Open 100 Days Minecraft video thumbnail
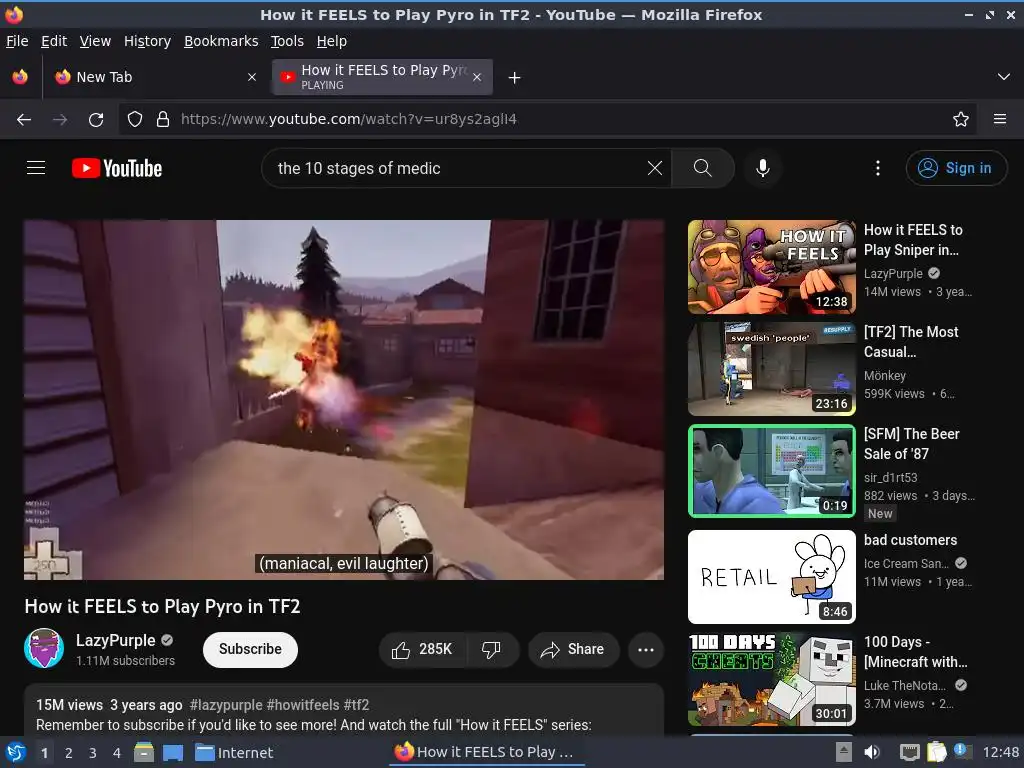This screenshot has width=1024, height=768. tap(771, 679)
